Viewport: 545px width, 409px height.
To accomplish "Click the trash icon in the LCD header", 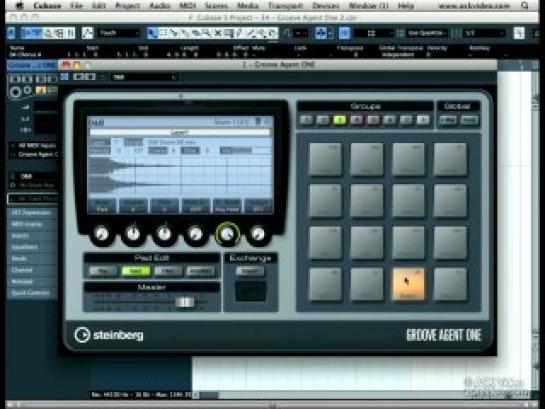I will pyautogui.click(x=258, y=122).
